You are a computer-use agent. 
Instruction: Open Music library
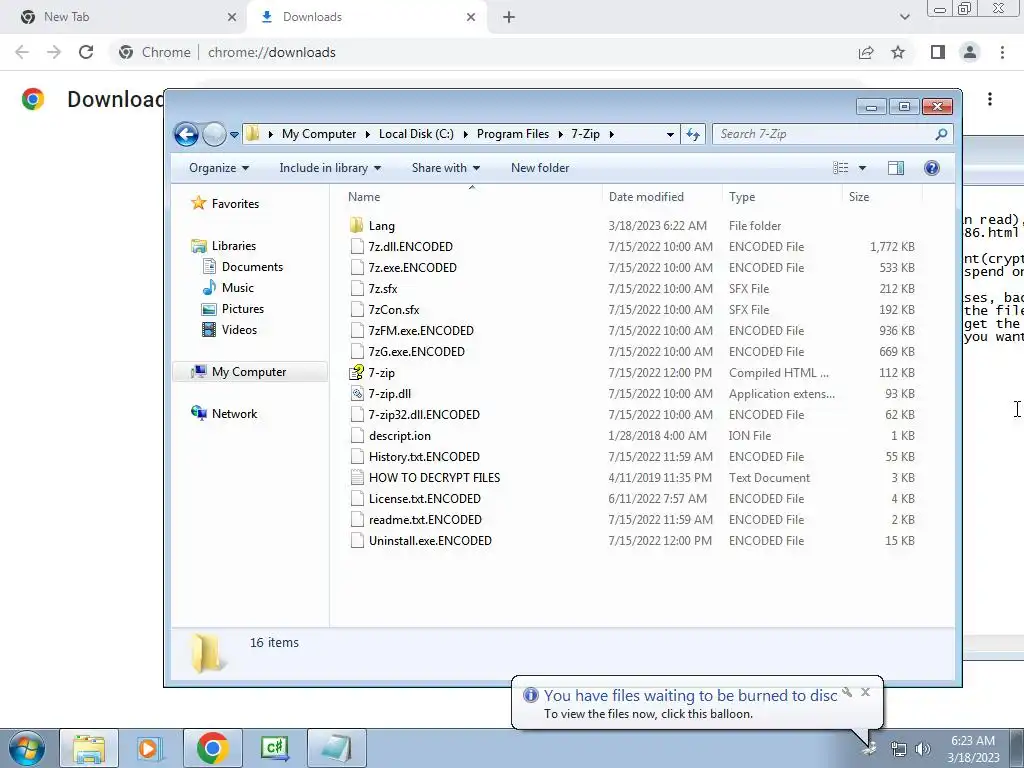228,288
